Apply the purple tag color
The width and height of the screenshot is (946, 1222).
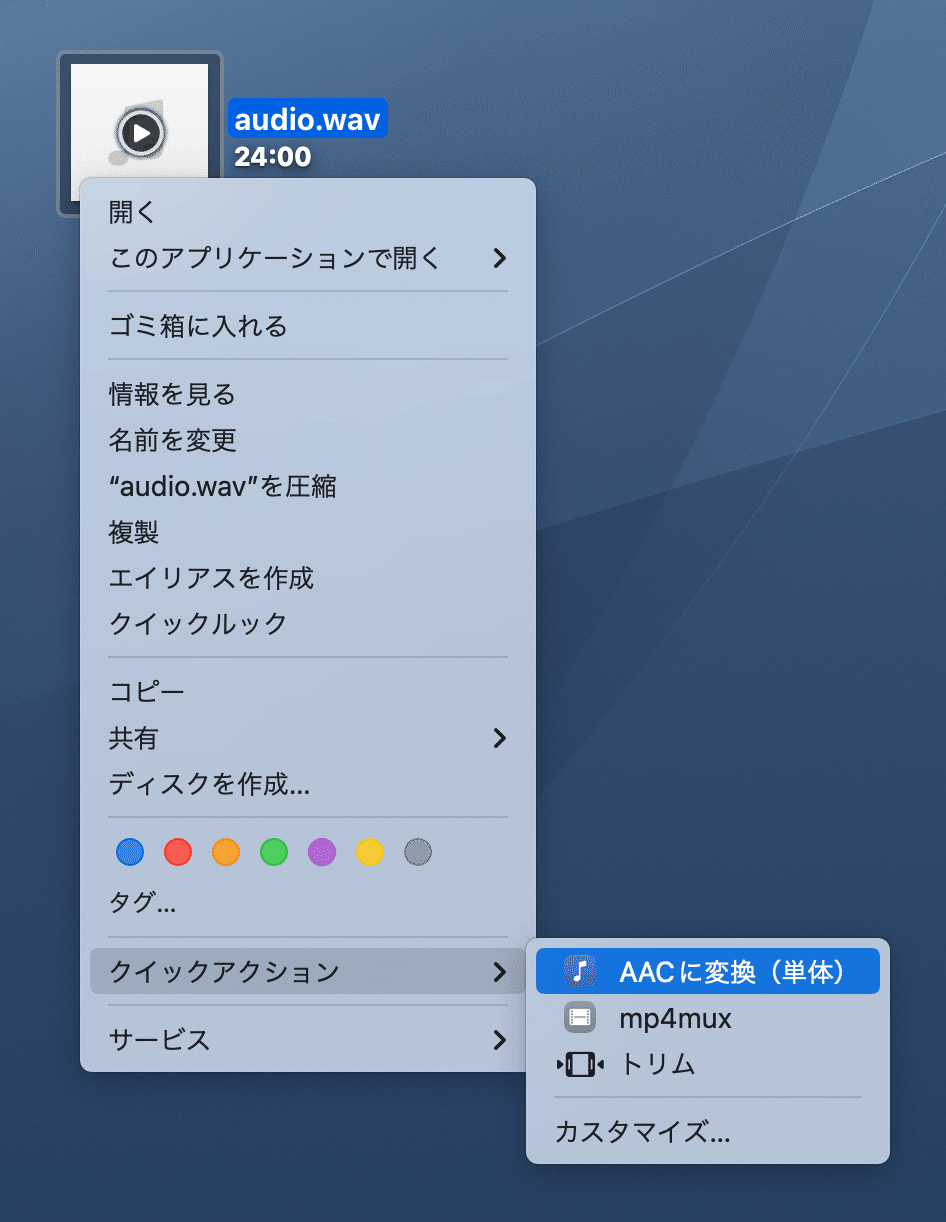tap(322, 852)
